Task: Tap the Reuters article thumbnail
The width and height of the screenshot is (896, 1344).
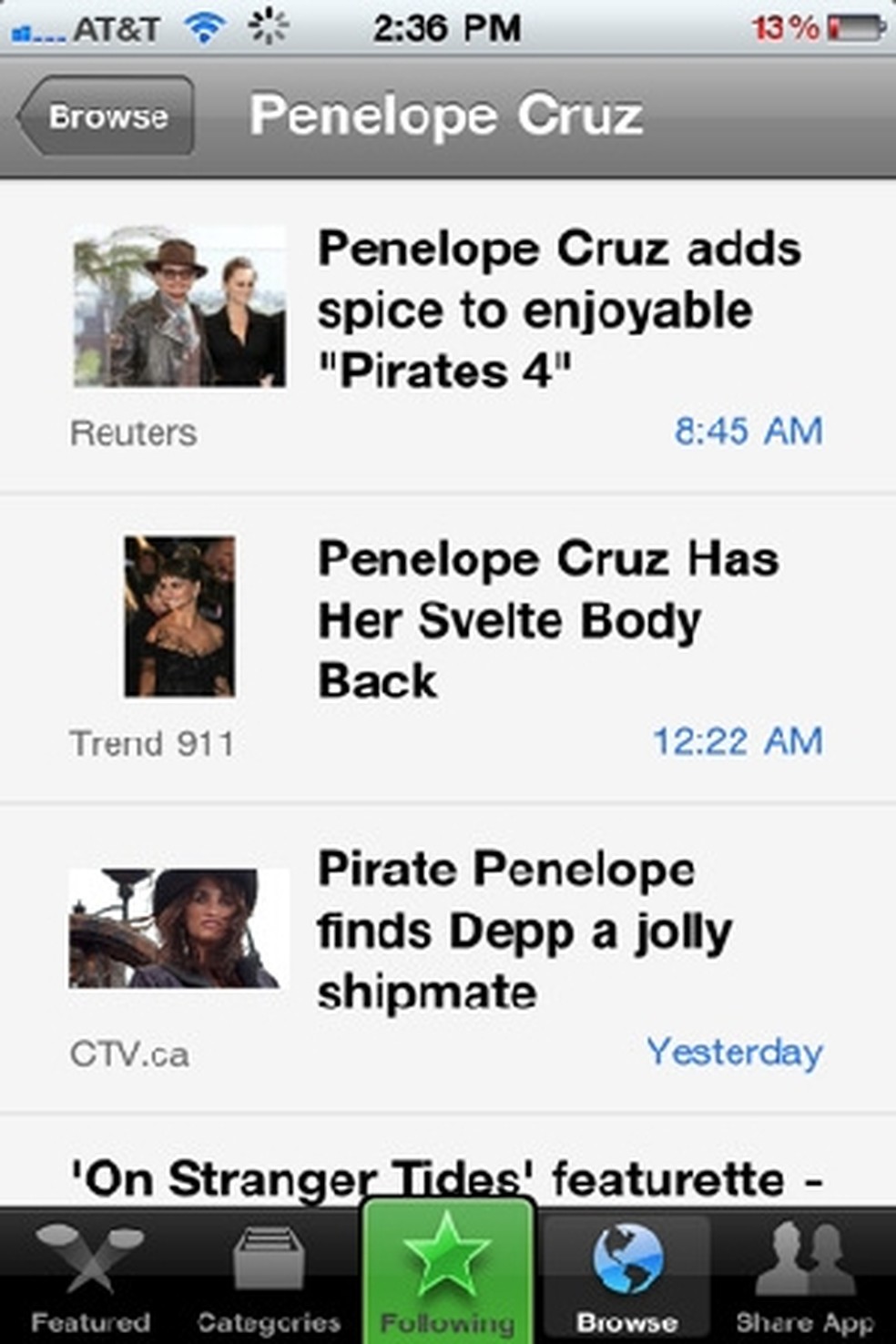Action: pyautogui.click(x=179, y=307)
